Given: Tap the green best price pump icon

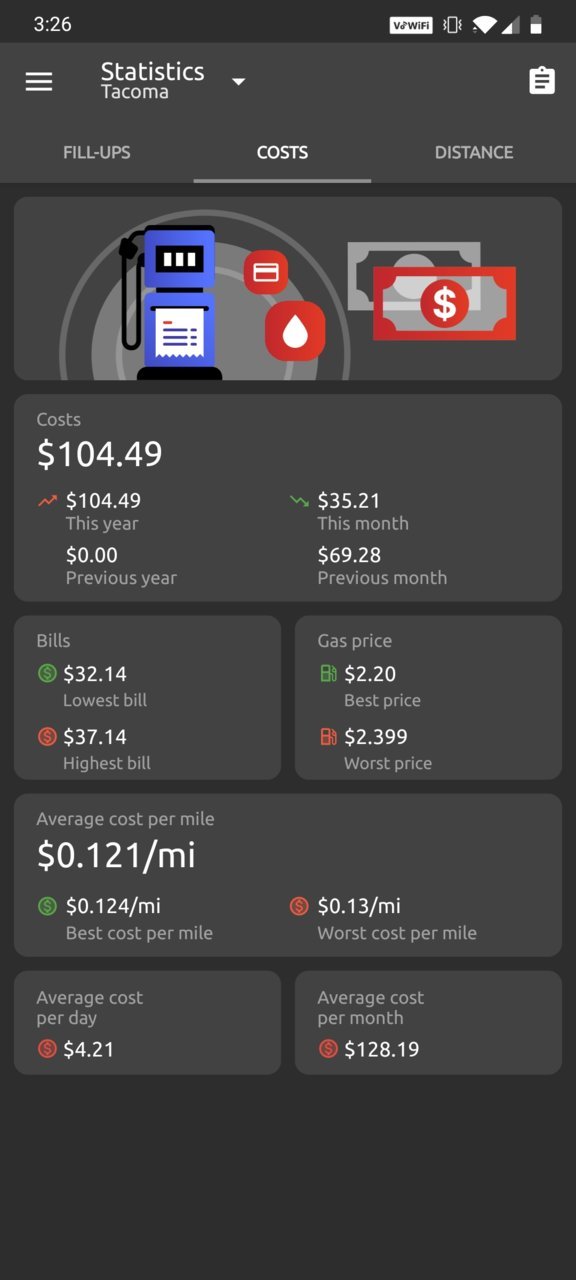Looking at the screenshot, I should click(x=328, y=674).
